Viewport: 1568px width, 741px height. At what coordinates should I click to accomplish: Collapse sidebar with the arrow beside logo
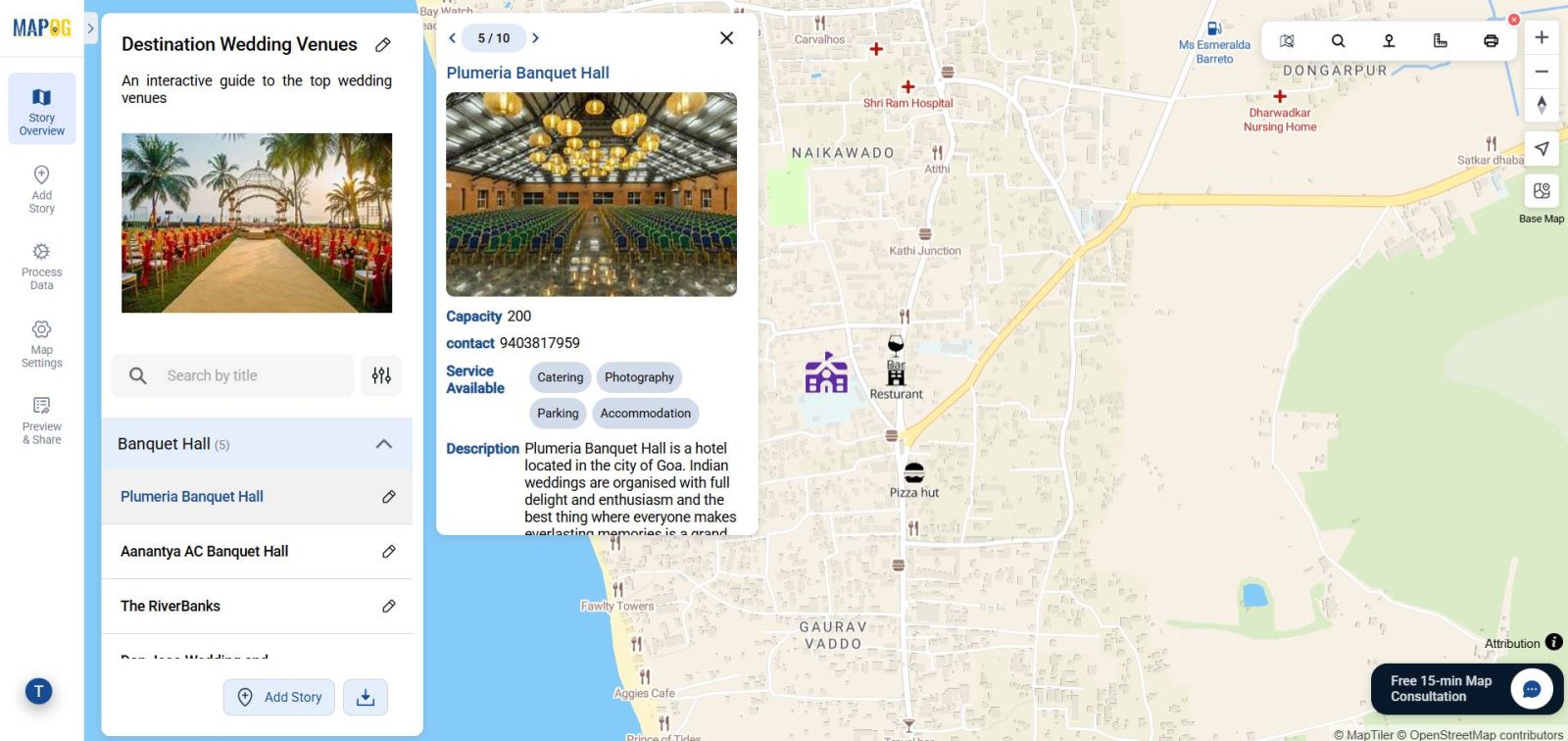tap(90, 28)
